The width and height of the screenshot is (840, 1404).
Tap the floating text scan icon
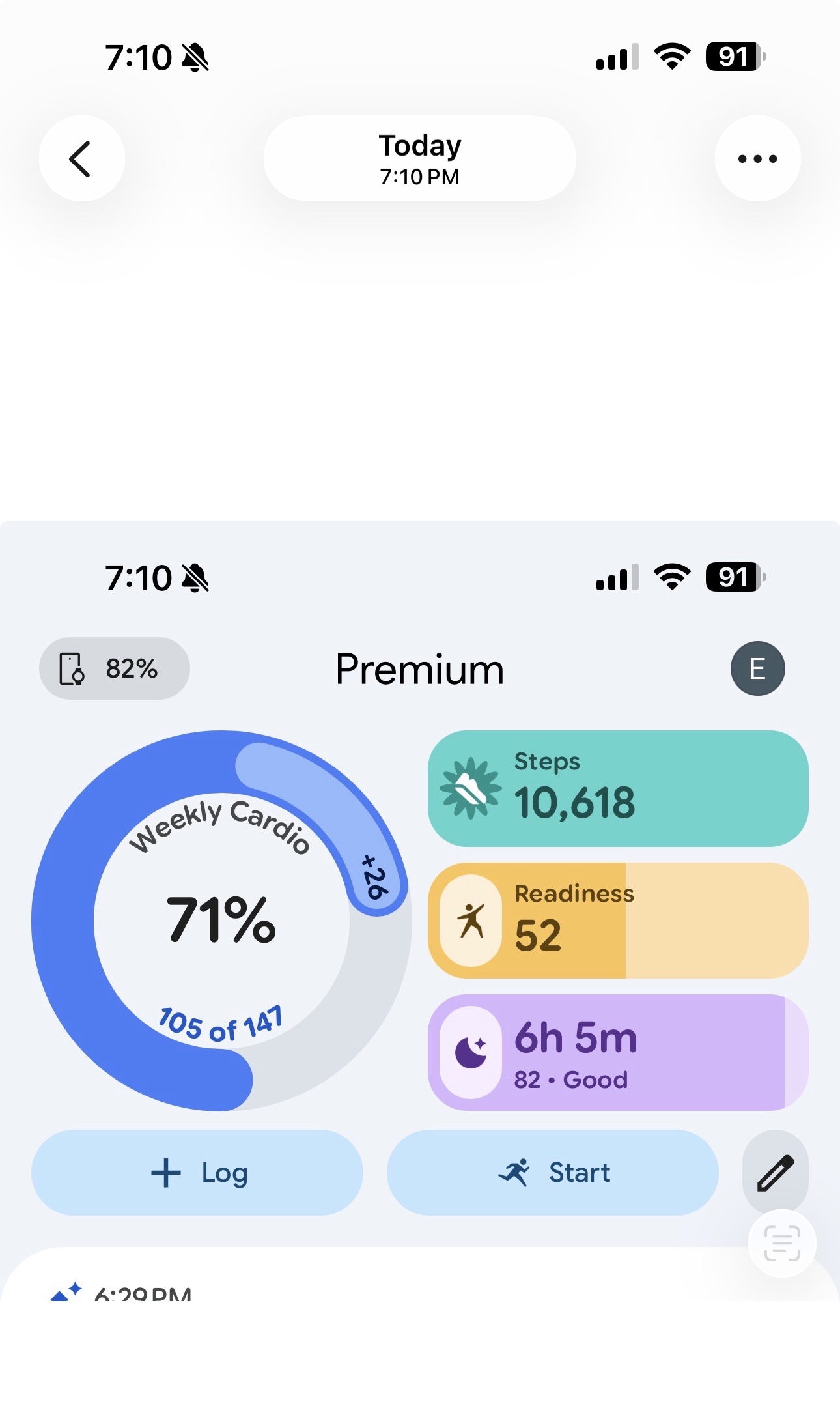point(781,1243)
